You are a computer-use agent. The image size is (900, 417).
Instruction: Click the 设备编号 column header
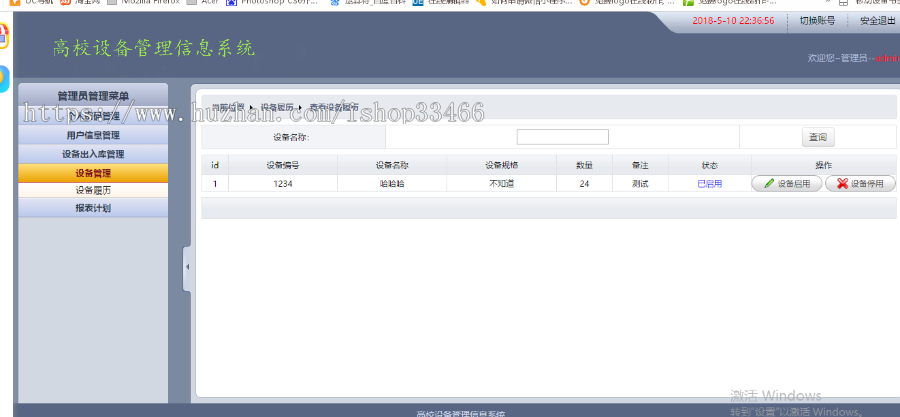coord(282,165)
